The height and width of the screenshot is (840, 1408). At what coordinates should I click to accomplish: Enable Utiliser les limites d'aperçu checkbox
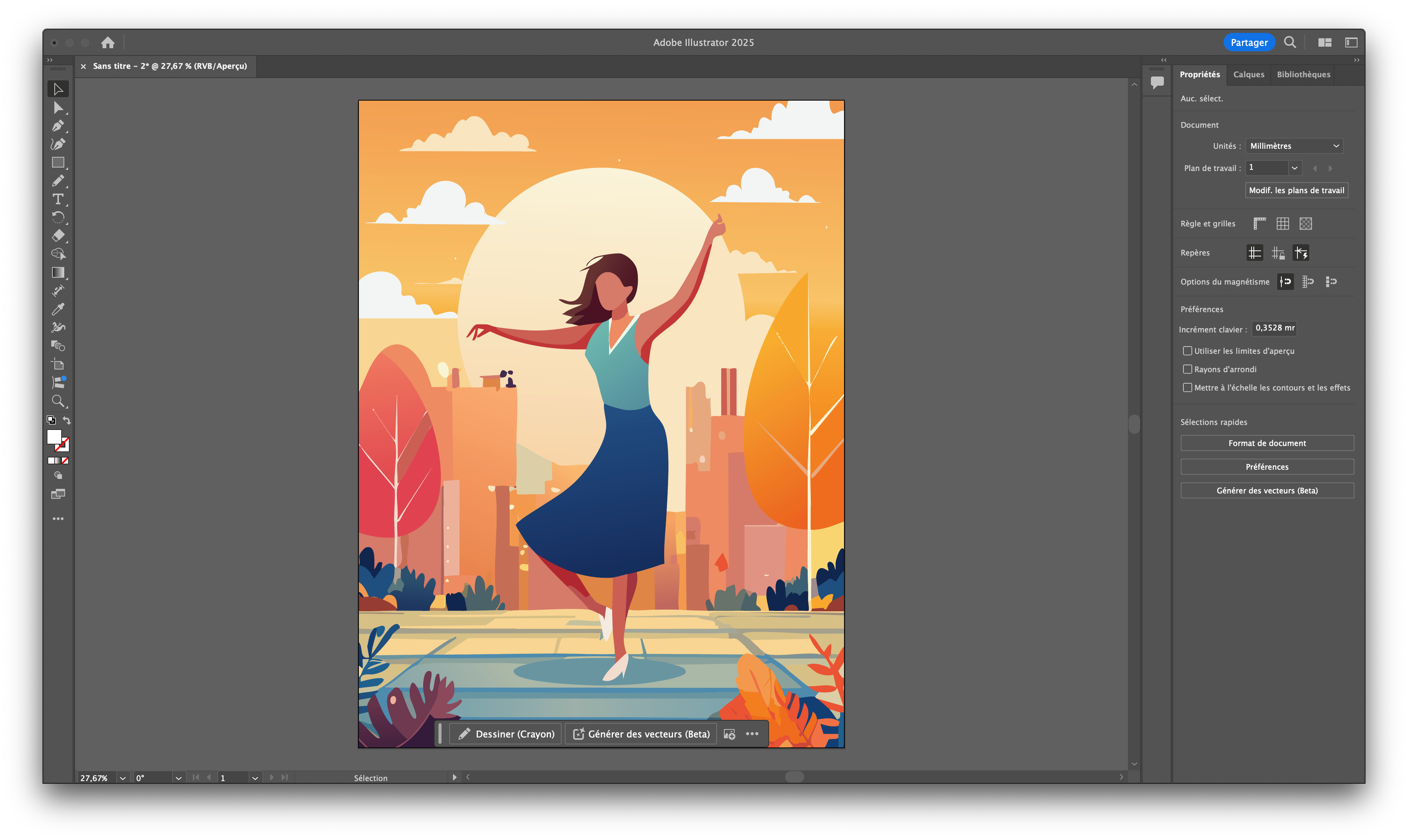click(x=1187, y=351)
